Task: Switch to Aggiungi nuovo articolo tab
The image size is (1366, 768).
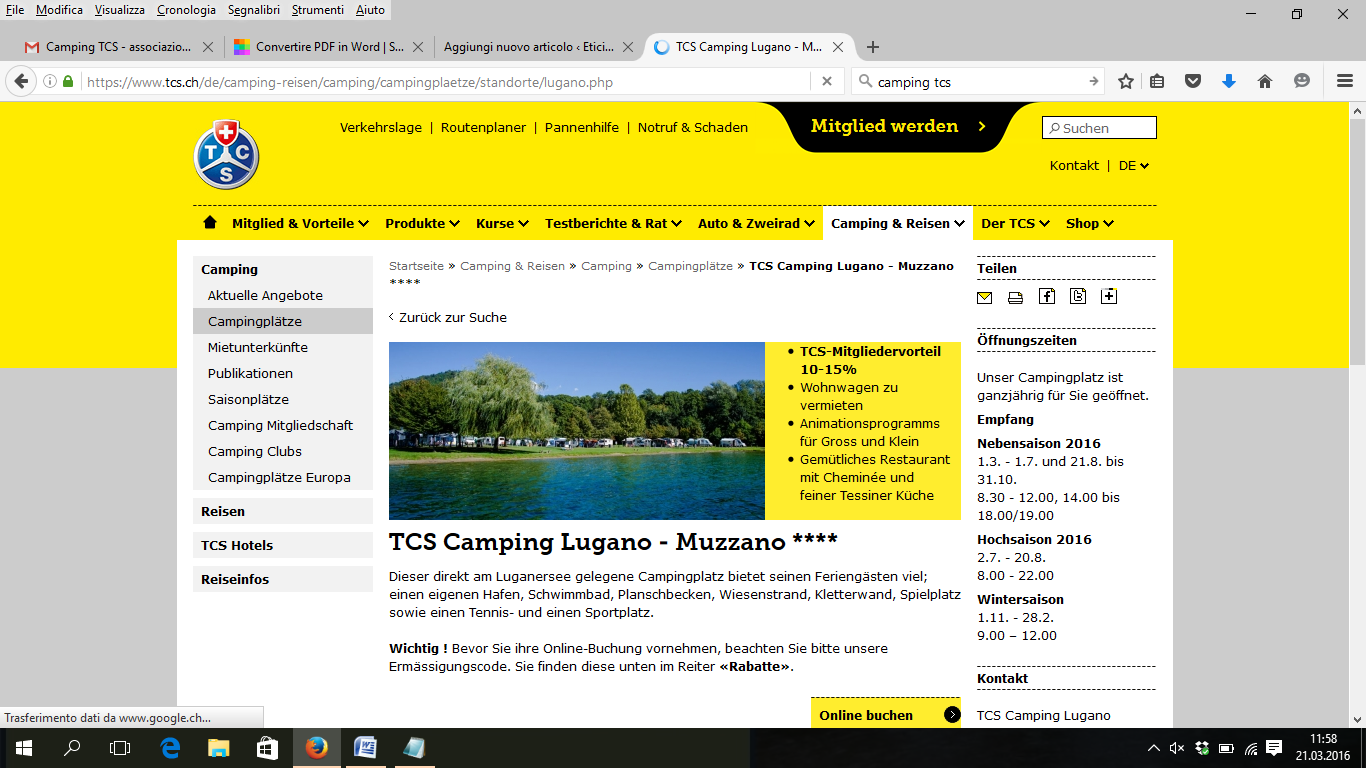Action: (536, 47)
